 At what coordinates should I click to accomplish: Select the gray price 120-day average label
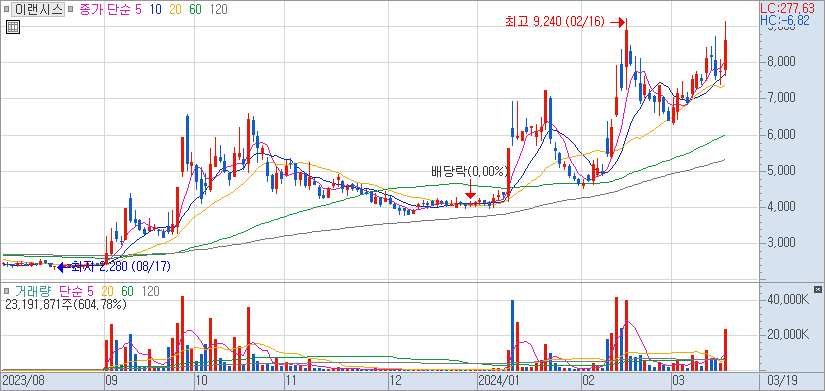(x=218, y=9)
